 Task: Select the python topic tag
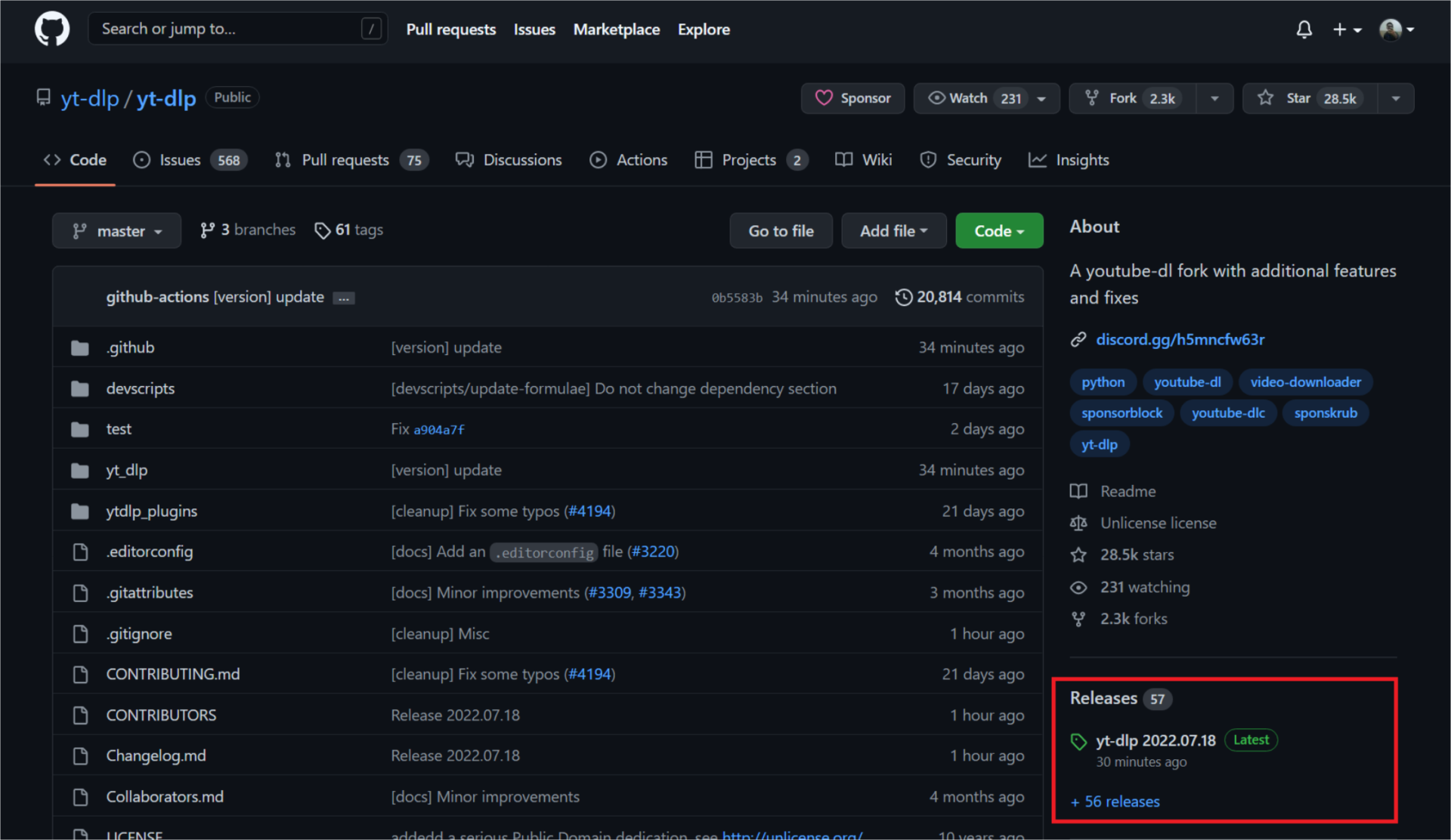[1103, 382]
